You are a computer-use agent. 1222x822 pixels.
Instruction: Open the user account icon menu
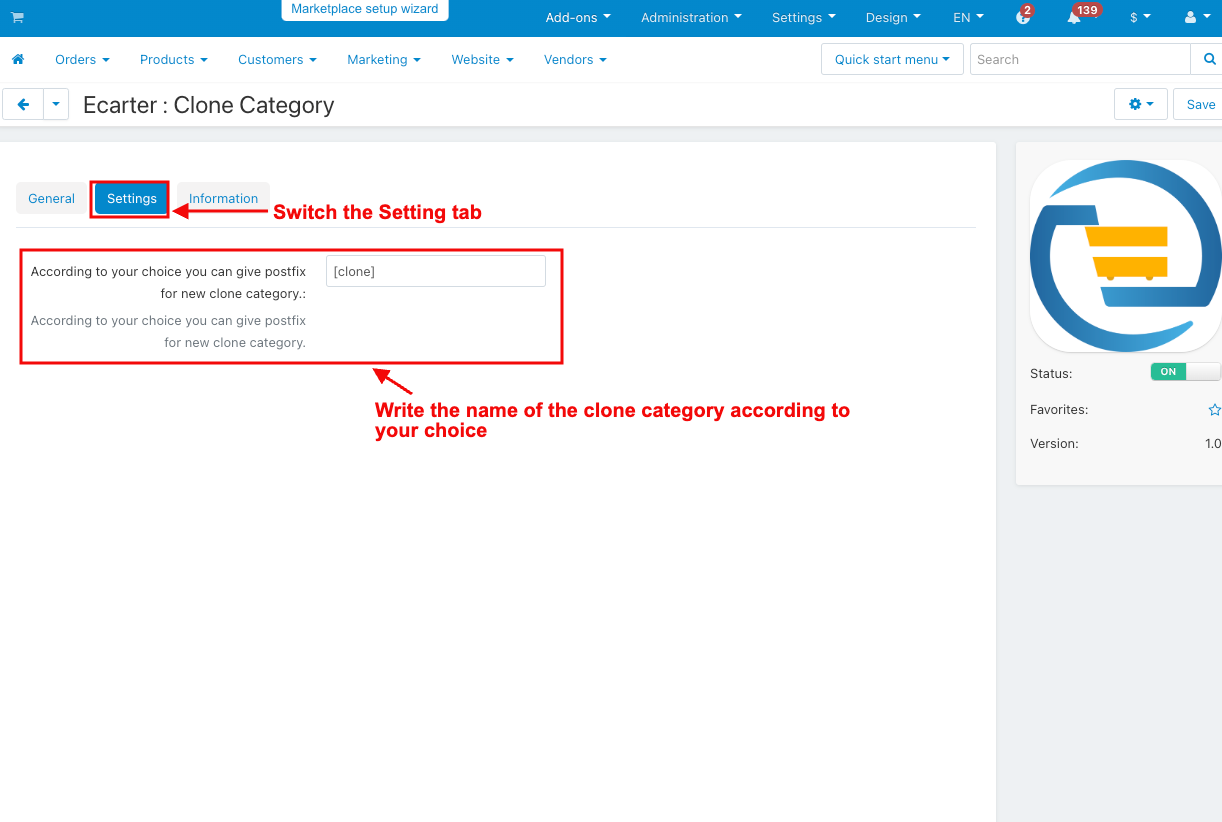tap(1195, 17)
